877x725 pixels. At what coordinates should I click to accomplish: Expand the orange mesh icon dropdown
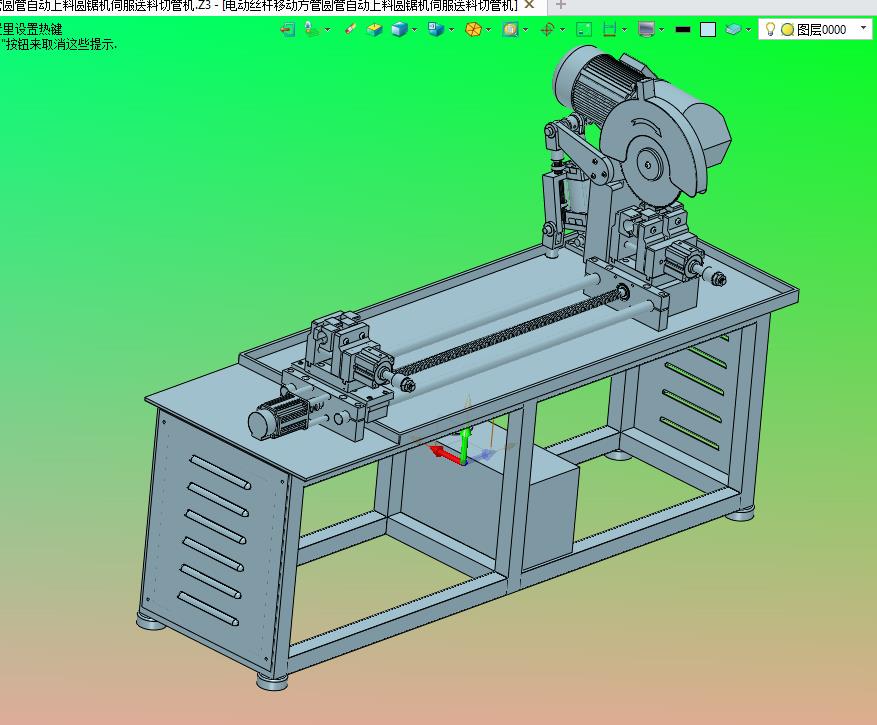tap(489, 30)
